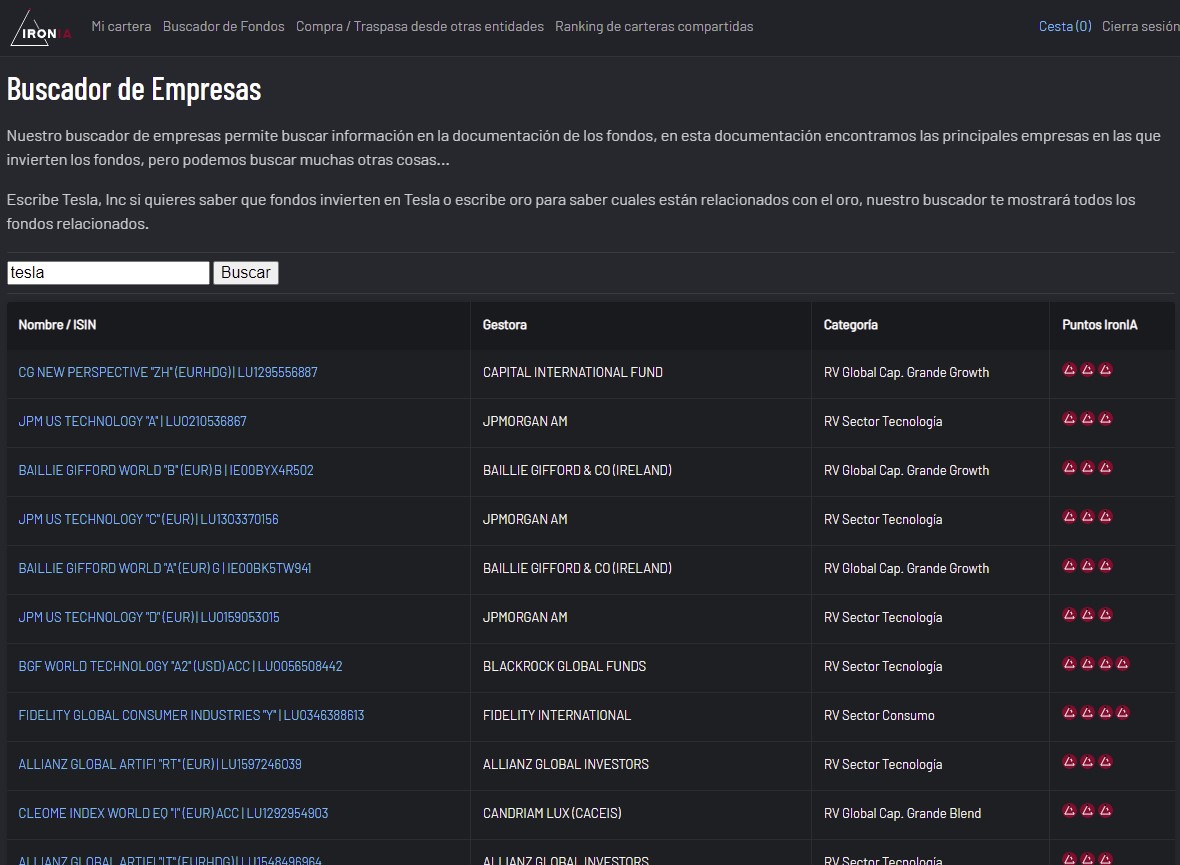Click first point icon in ALLIANZ GLOBAL ARTIFI "RT" row
This screenshot has width=1180, height=865.
click(1069, 761)
